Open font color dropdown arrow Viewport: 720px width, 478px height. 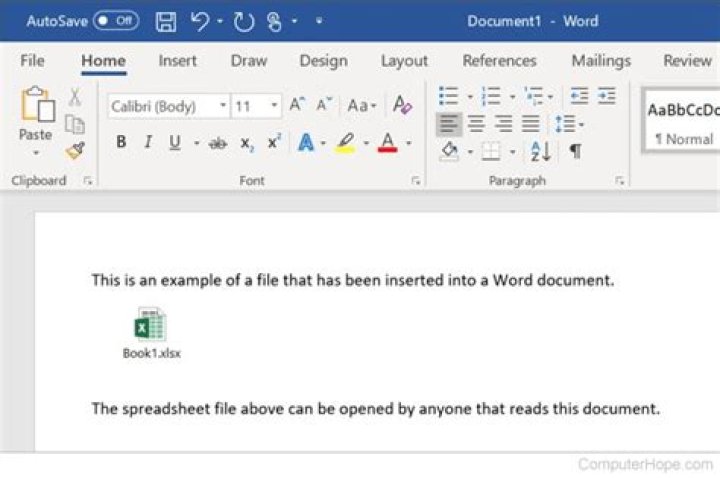[x=408, y=143]
